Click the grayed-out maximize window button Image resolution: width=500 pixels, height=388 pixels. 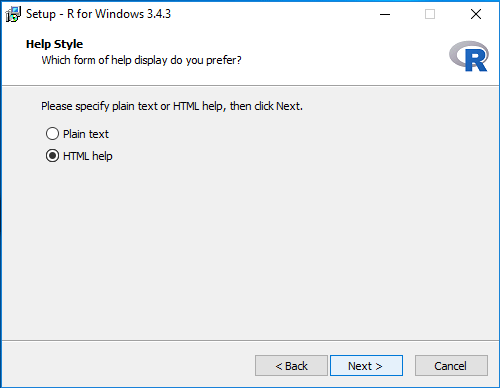pos(430,14)
